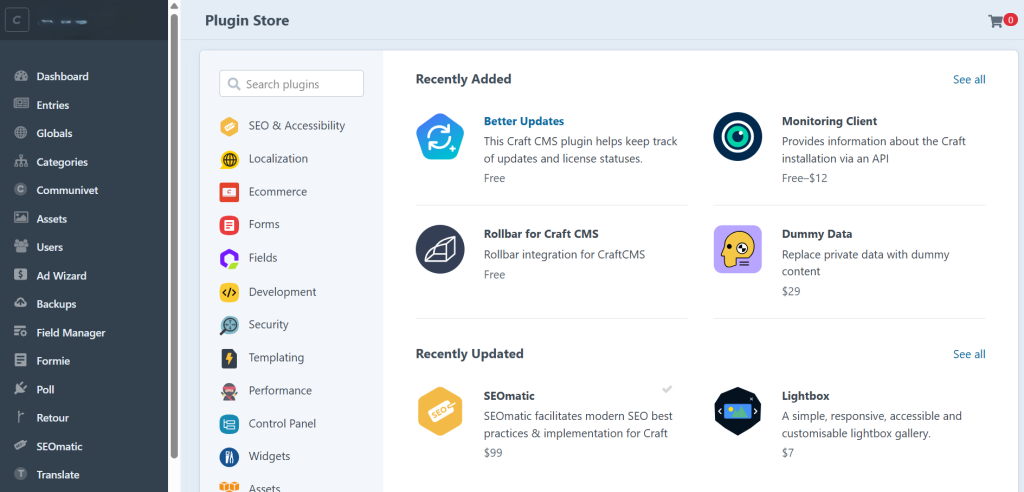Click the Development code category icon

[229, 292]
